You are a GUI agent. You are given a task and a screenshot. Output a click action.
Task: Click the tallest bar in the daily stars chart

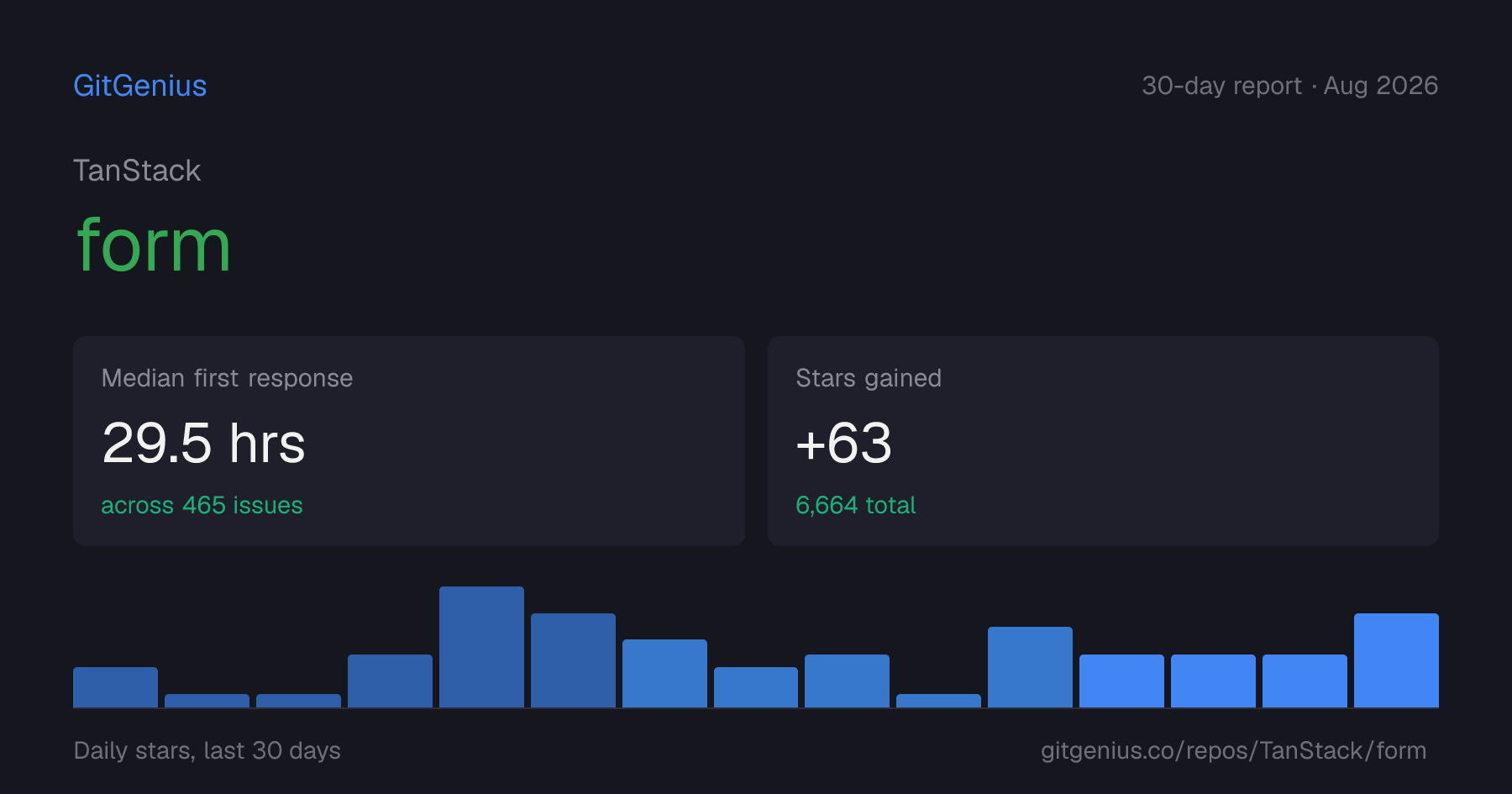[481, 647]
